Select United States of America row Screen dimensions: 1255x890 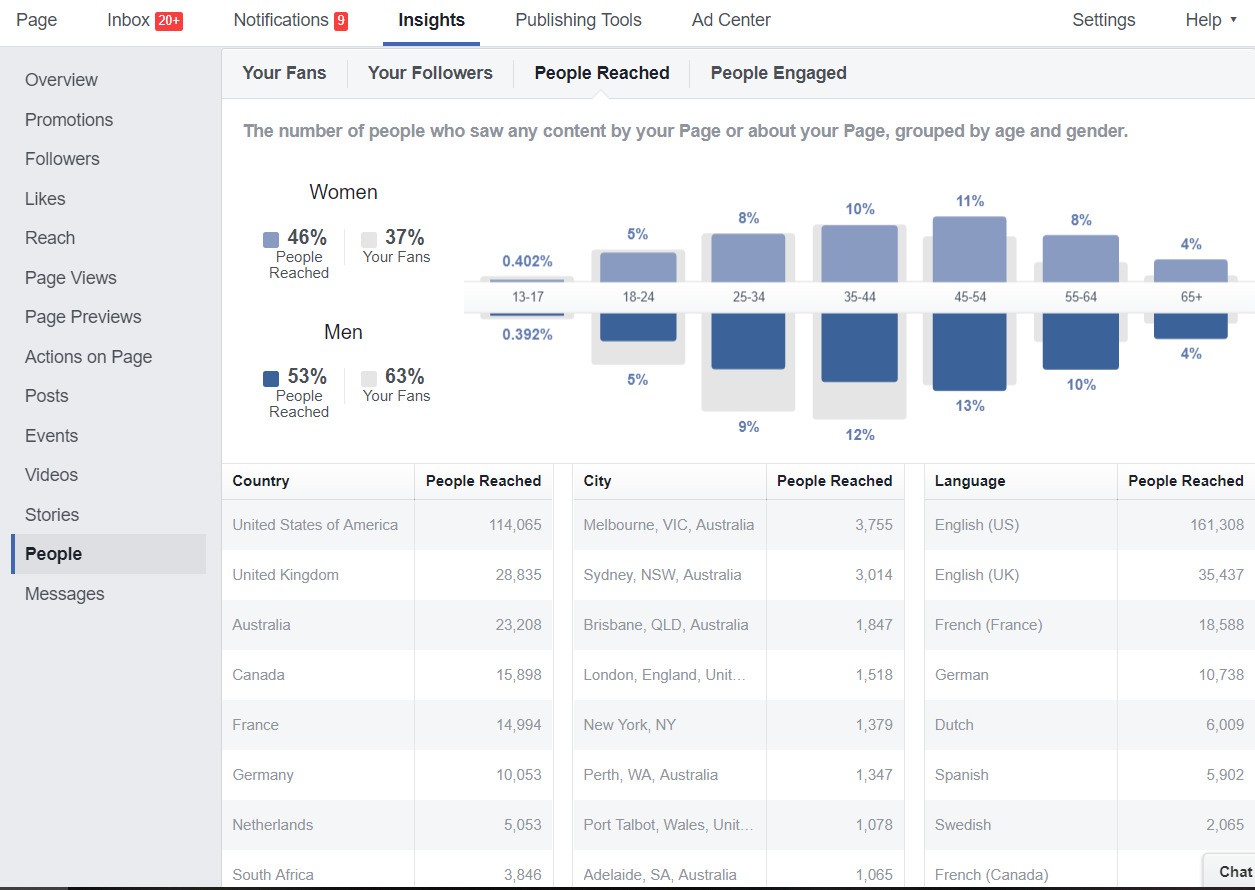(x=386, y=525)
